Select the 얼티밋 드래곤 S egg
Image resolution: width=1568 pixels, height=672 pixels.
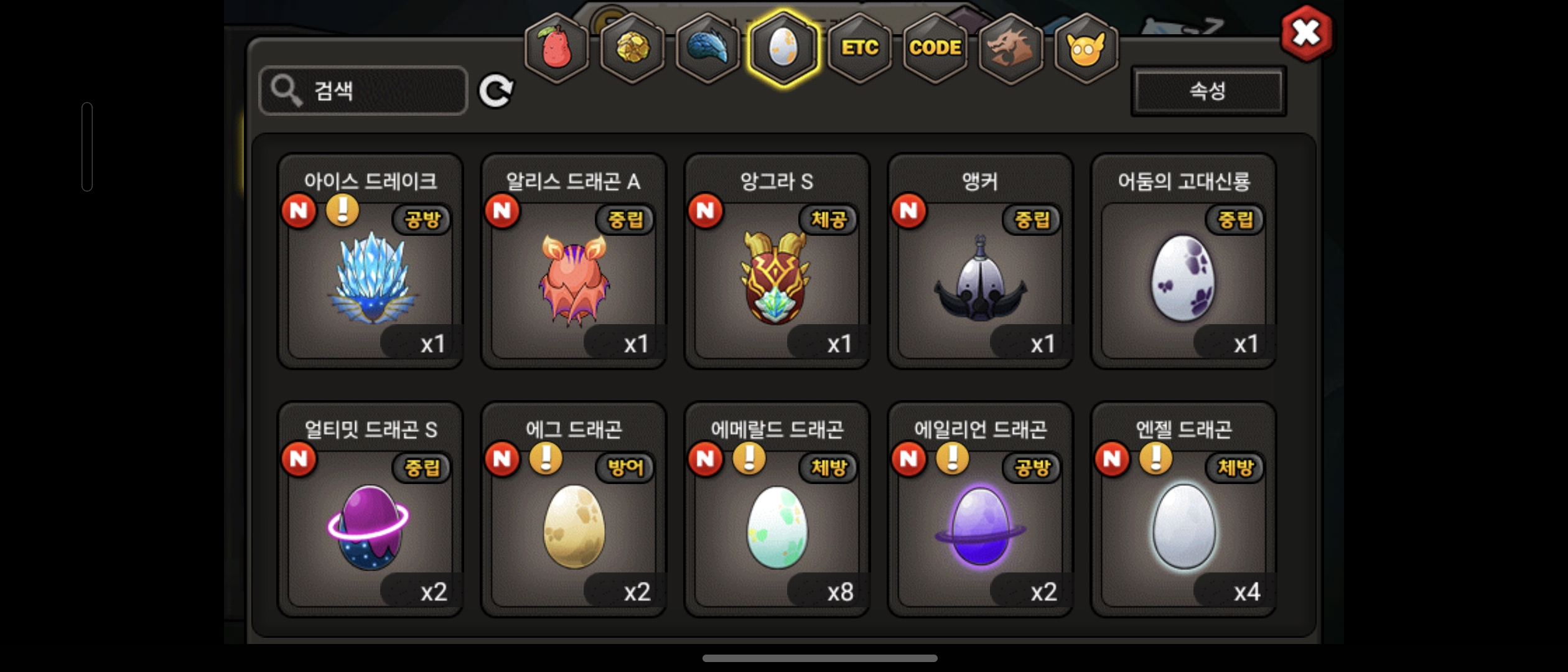pos(370,509)
